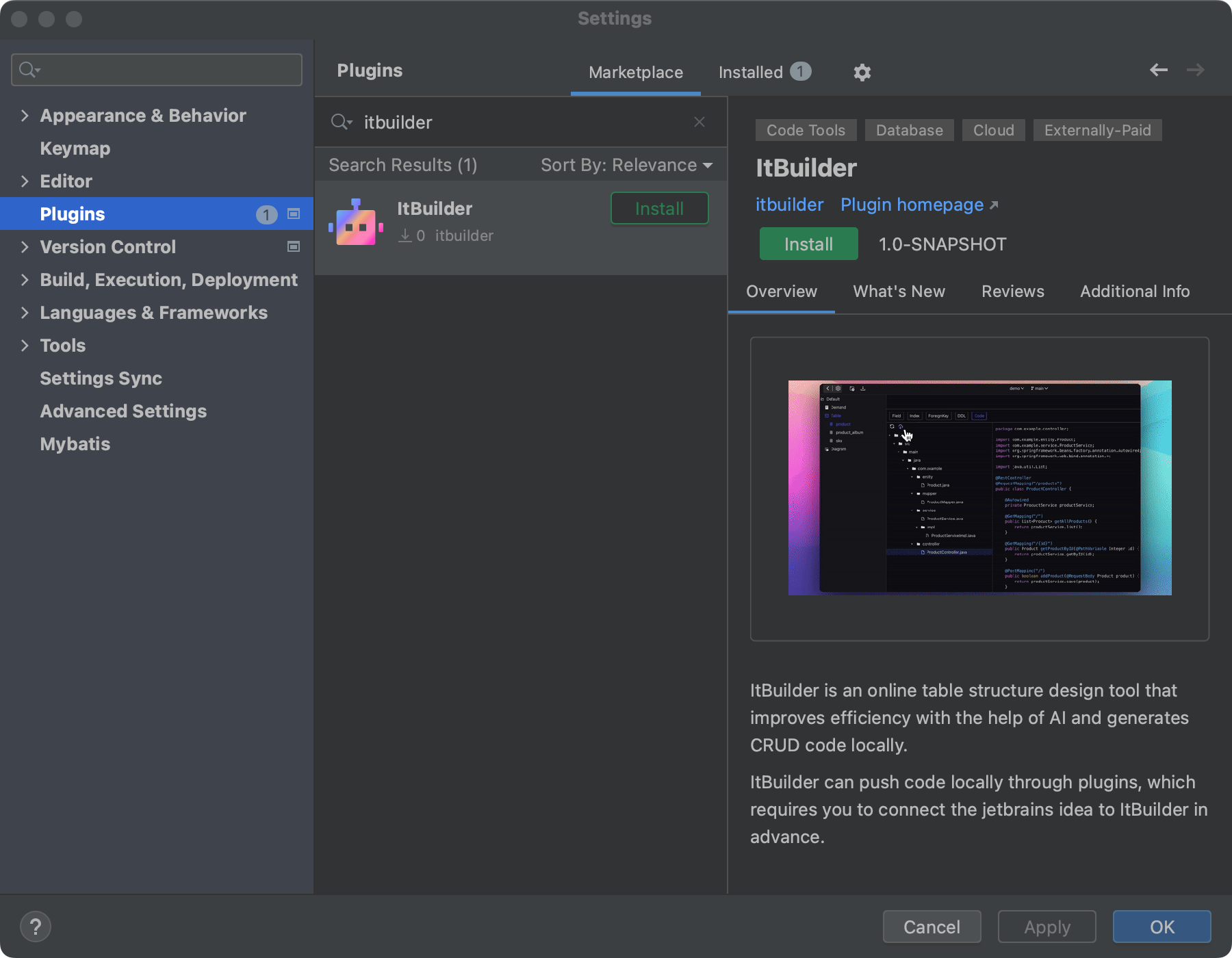Focus the settings search field

(157, 70)
